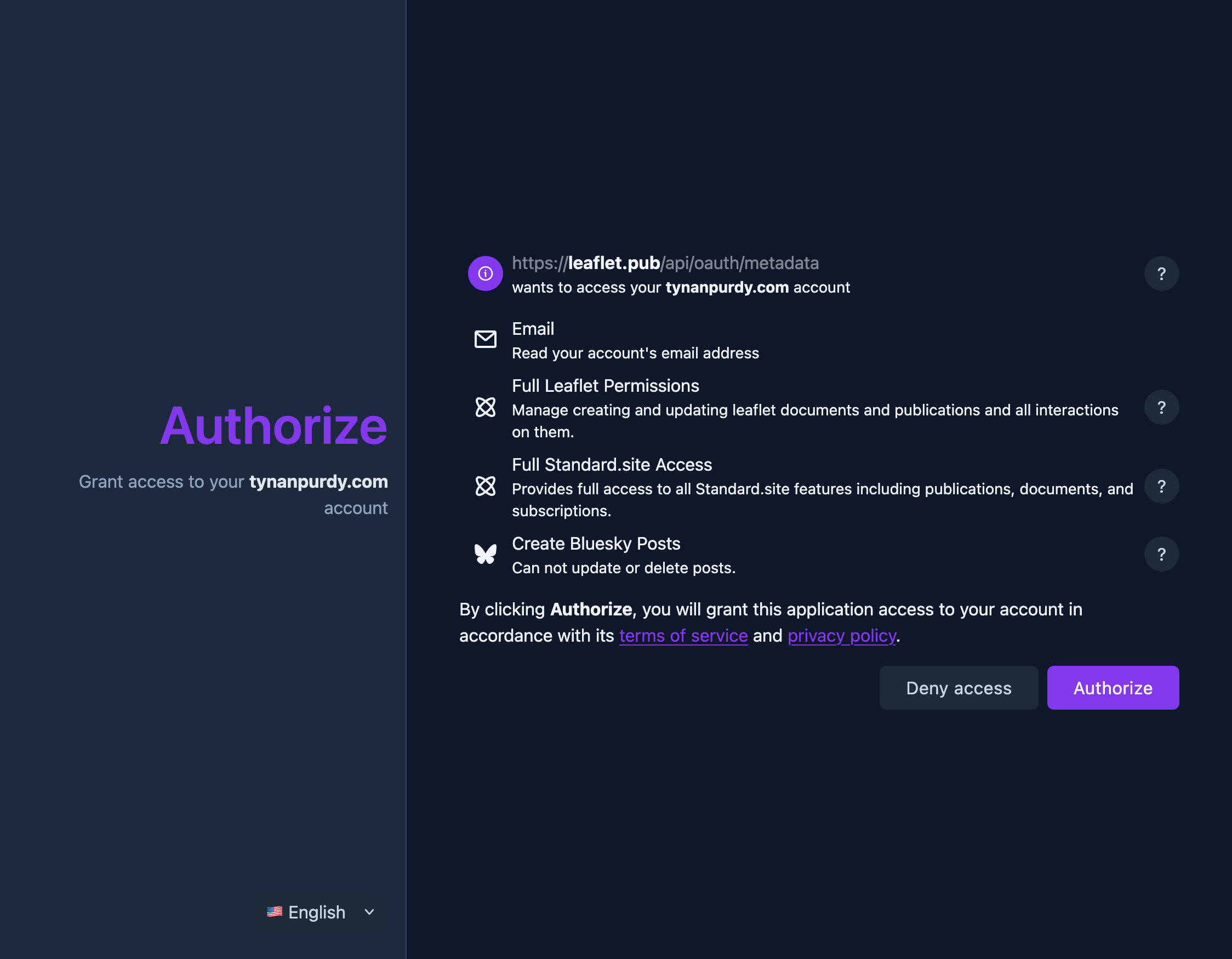Click the leaflet.pub OAuth metadata URL
The height and width of the screenshot is (959, 1232).
point(665,263)
